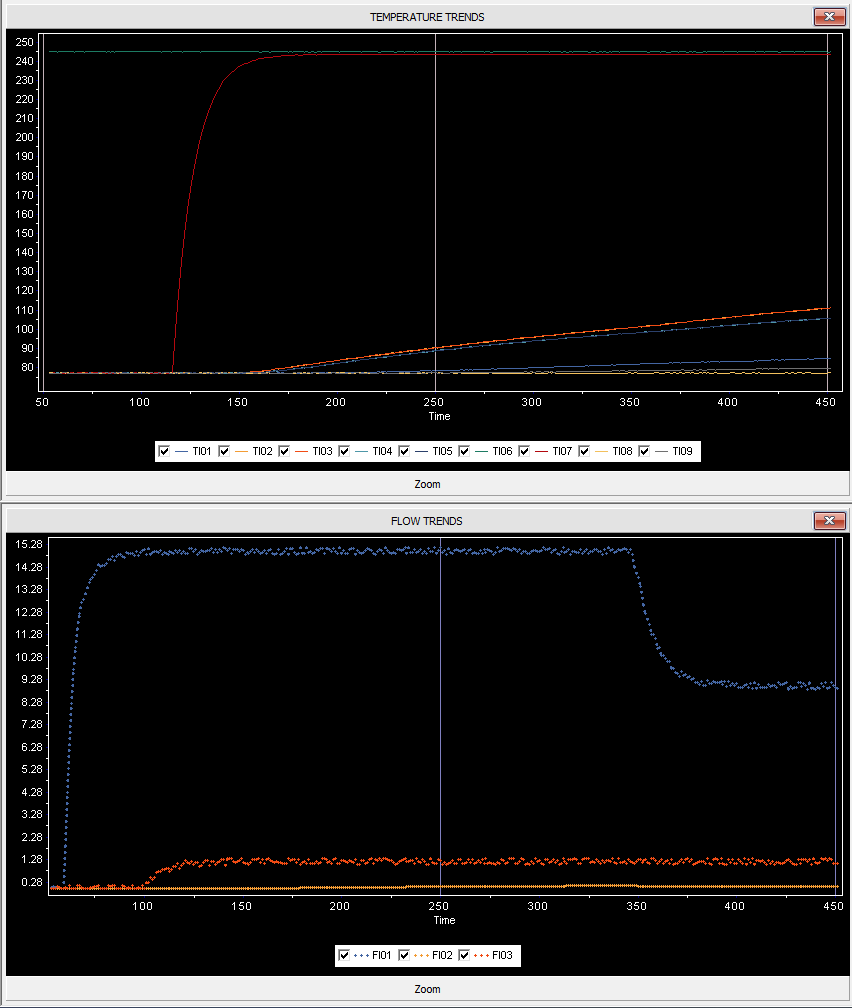This screenshot has height=1008, width=852.
Task: Toggle the TI02 series checkbox
Action: (x=224, y=452)
